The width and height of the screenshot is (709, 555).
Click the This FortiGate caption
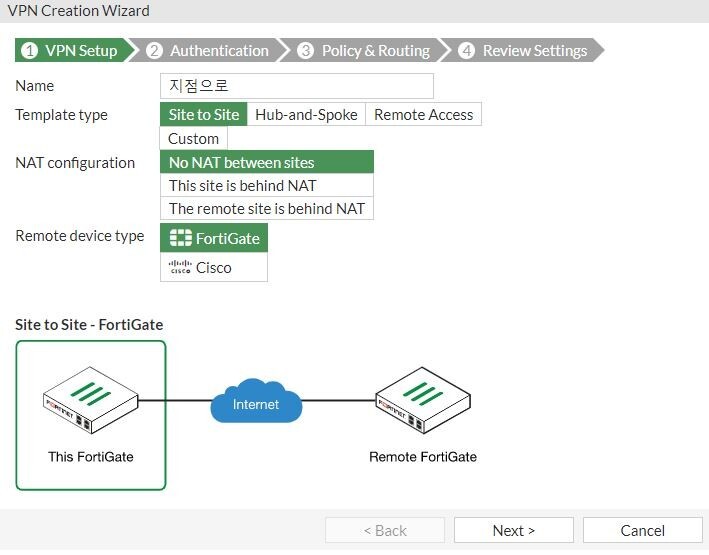pyautogui.click(x=90, y=456)
